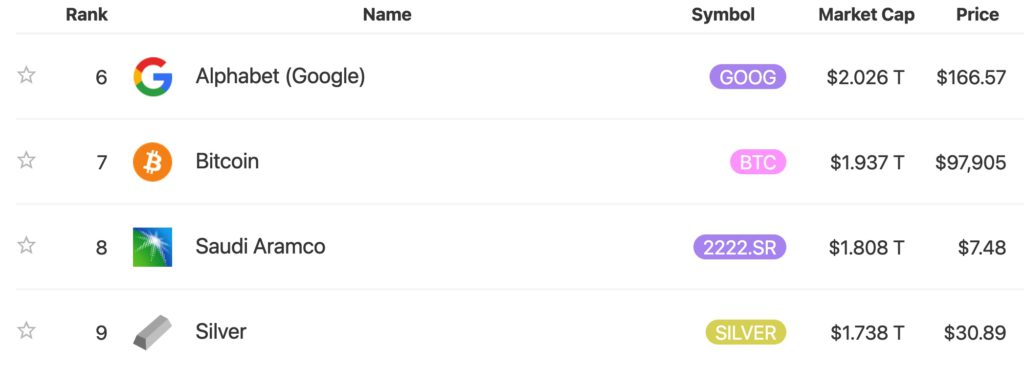1024x371 pixels.
Task: Click the Saudi Aramco logo icon
Action: click(x=153, y=247)
